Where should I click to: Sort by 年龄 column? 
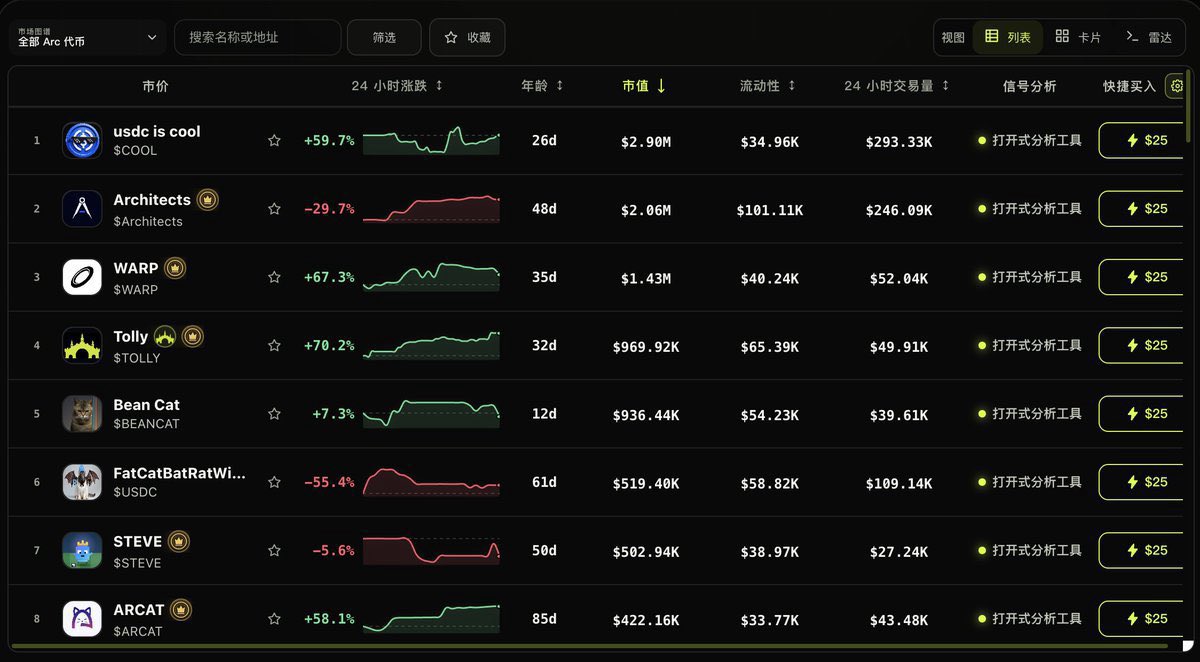click(542, 86)
